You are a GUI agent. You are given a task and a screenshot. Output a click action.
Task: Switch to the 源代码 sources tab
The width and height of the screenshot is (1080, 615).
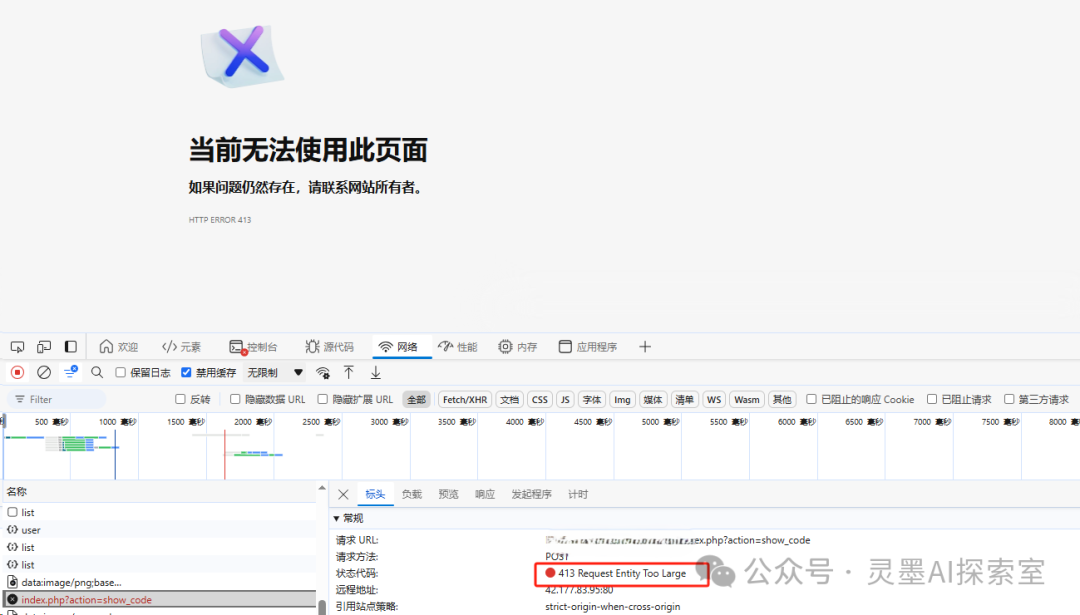(329, 346)
